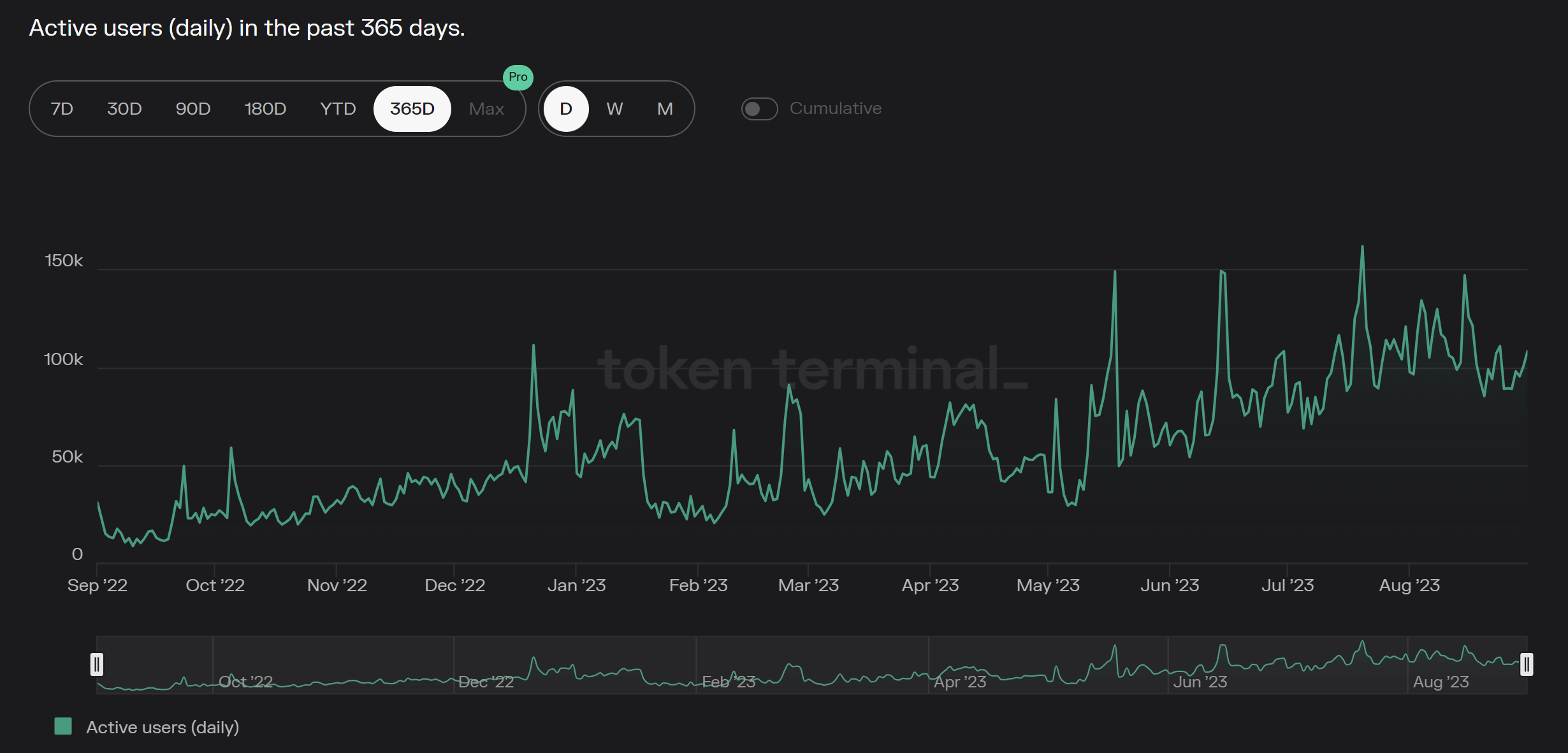
Task: Toggle Active users (daily) legend label
Action: pos(163,727)
